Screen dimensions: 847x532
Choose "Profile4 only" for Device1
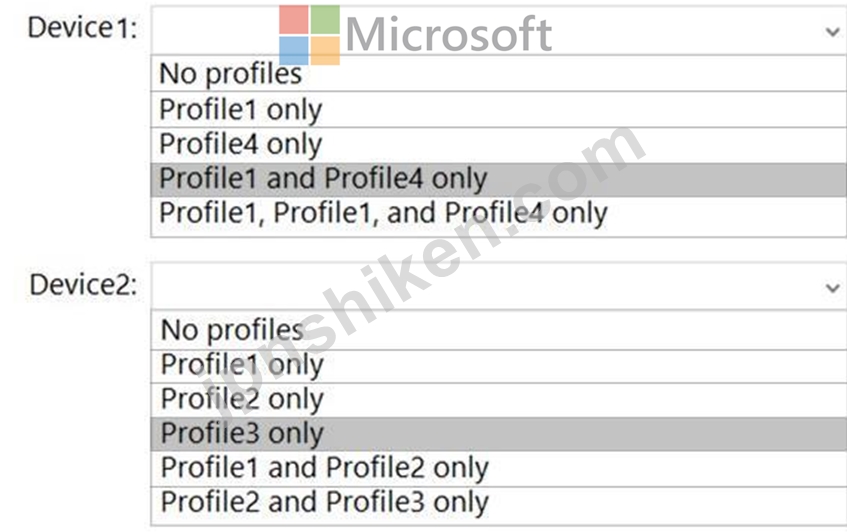tap(499, 144)
